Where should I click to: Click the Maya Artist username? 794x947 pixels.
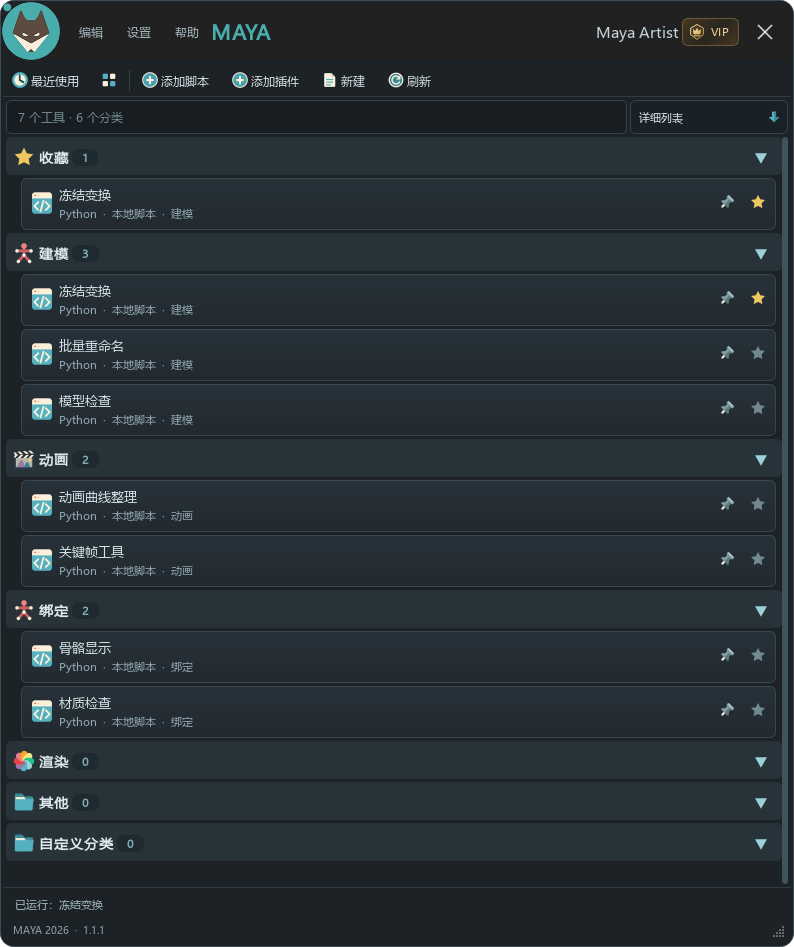pos(637,33)
